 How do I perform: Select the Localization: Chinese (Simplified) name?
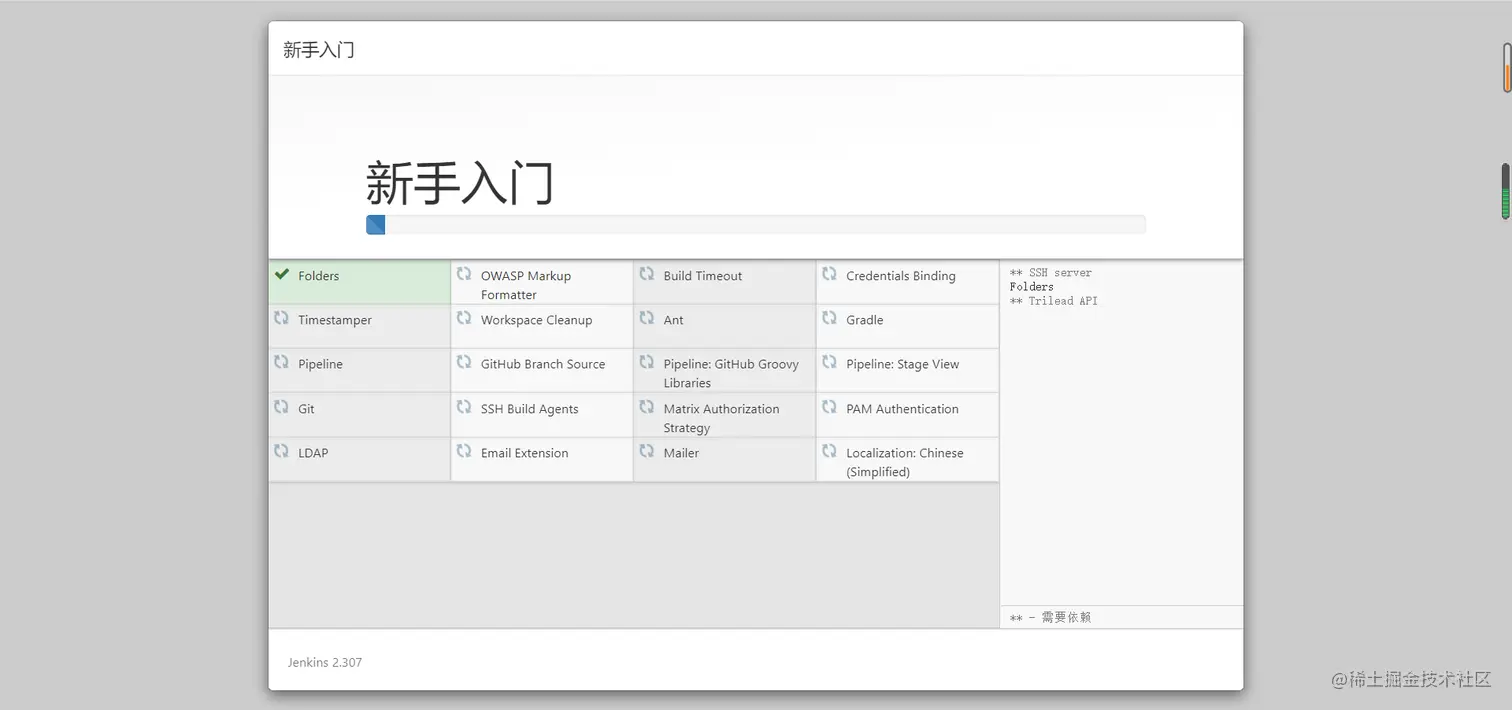click(x=905, y=462)
